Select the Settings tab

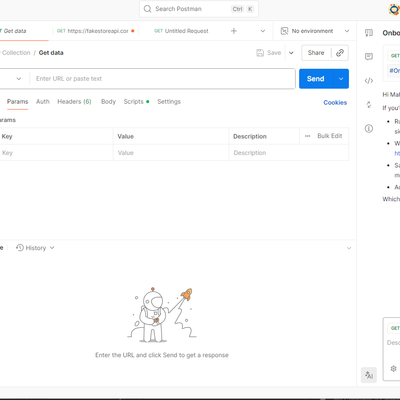pyautogui.click(x=169, y=102)
